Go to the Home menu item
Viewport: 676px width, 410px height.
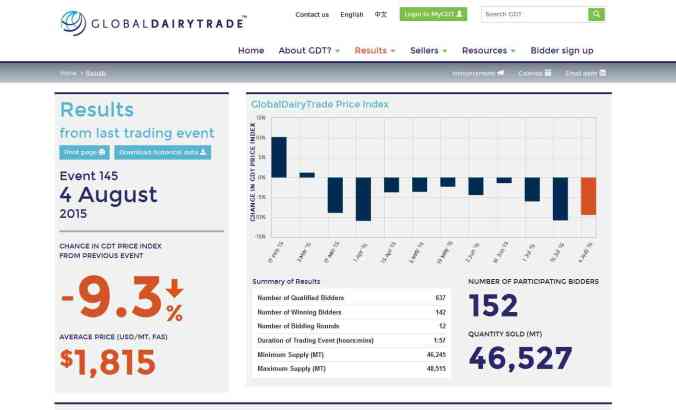click(251, 50)
